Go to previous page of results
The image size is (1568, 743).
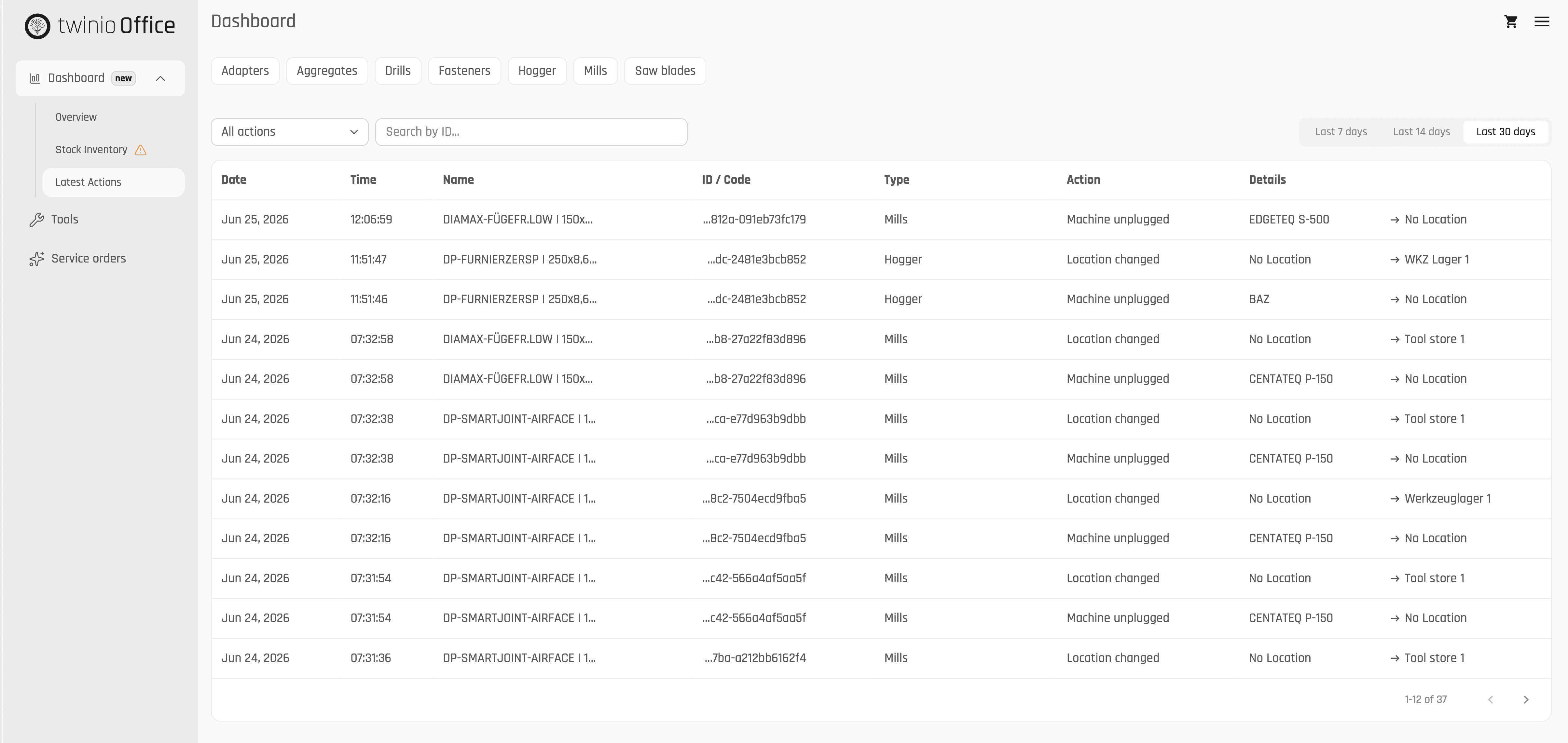click(x=1491, y=700)
